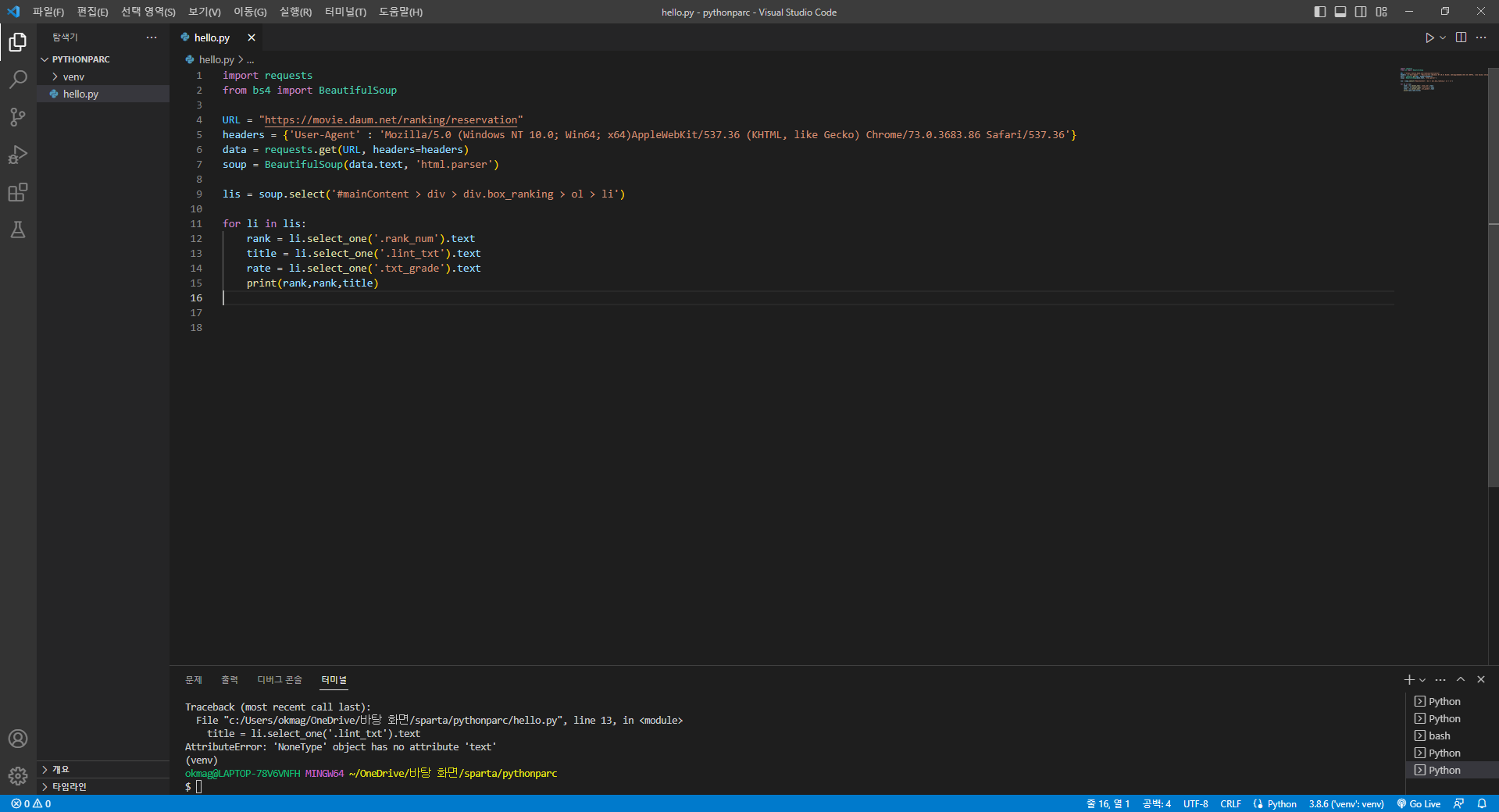The image size is (1499, 812).
Task: Change line endings via CRLF status item
Action: click(x=1231, y=803)
